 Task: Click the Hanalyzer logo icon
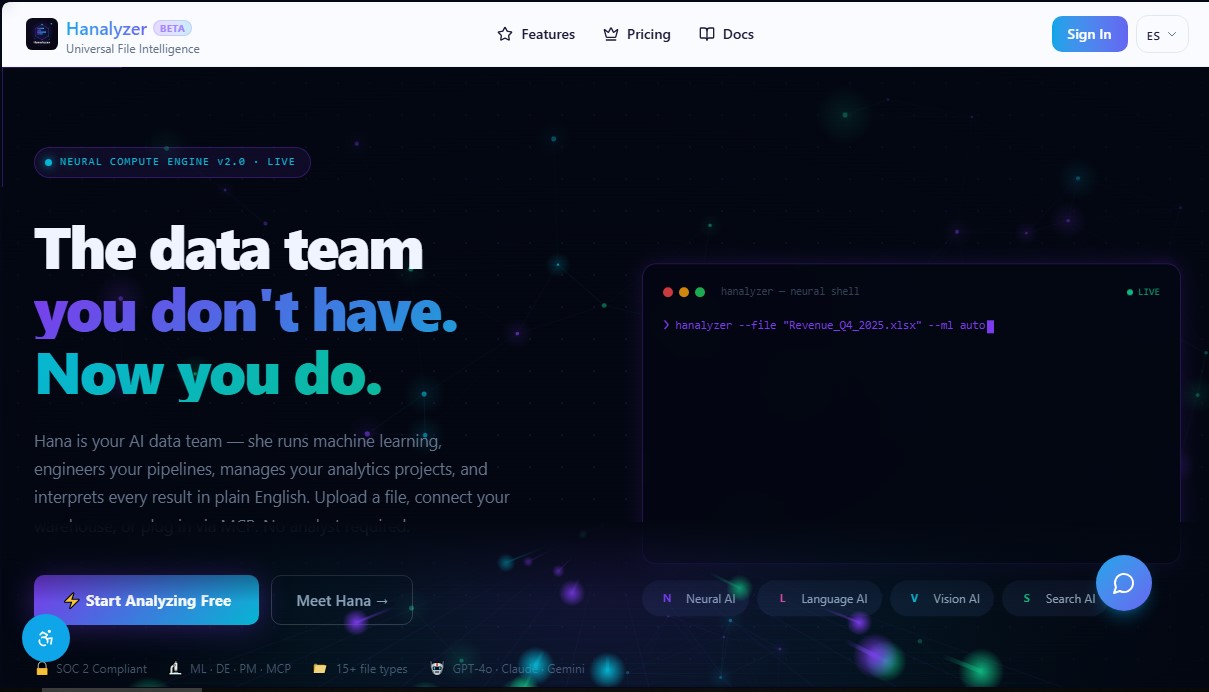[42, 34]
